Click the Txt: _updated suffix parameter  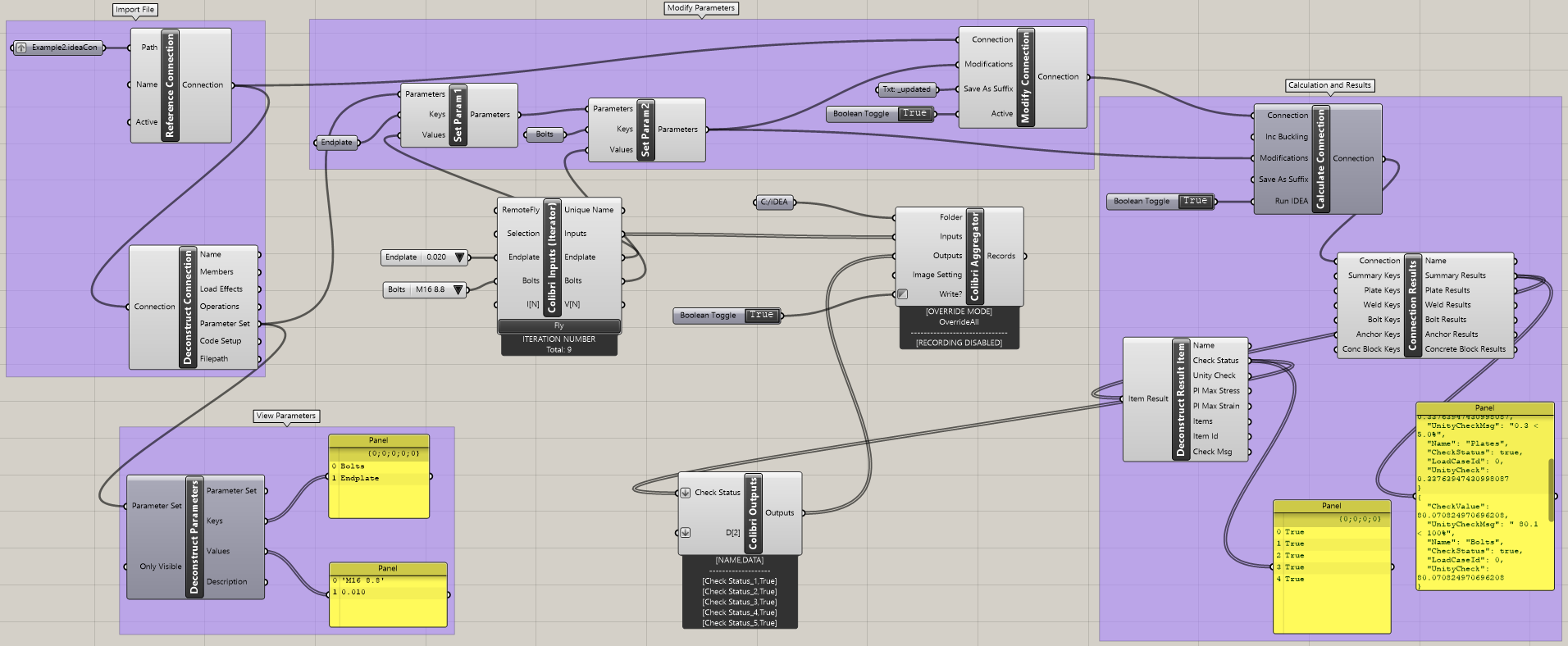point(906,89)
